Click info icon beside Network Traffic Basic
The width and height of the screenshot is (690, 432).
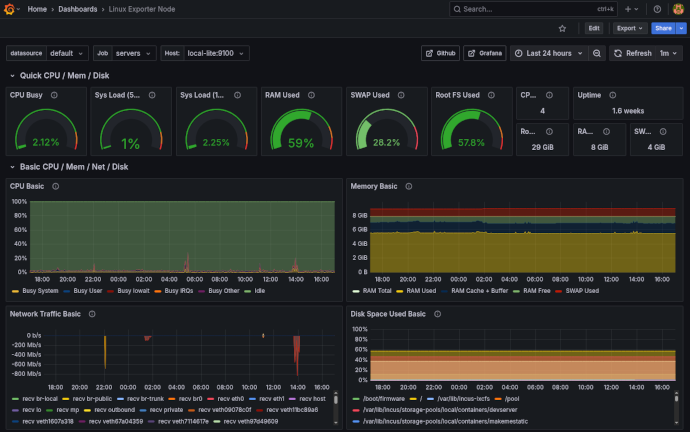coord(93,313)
